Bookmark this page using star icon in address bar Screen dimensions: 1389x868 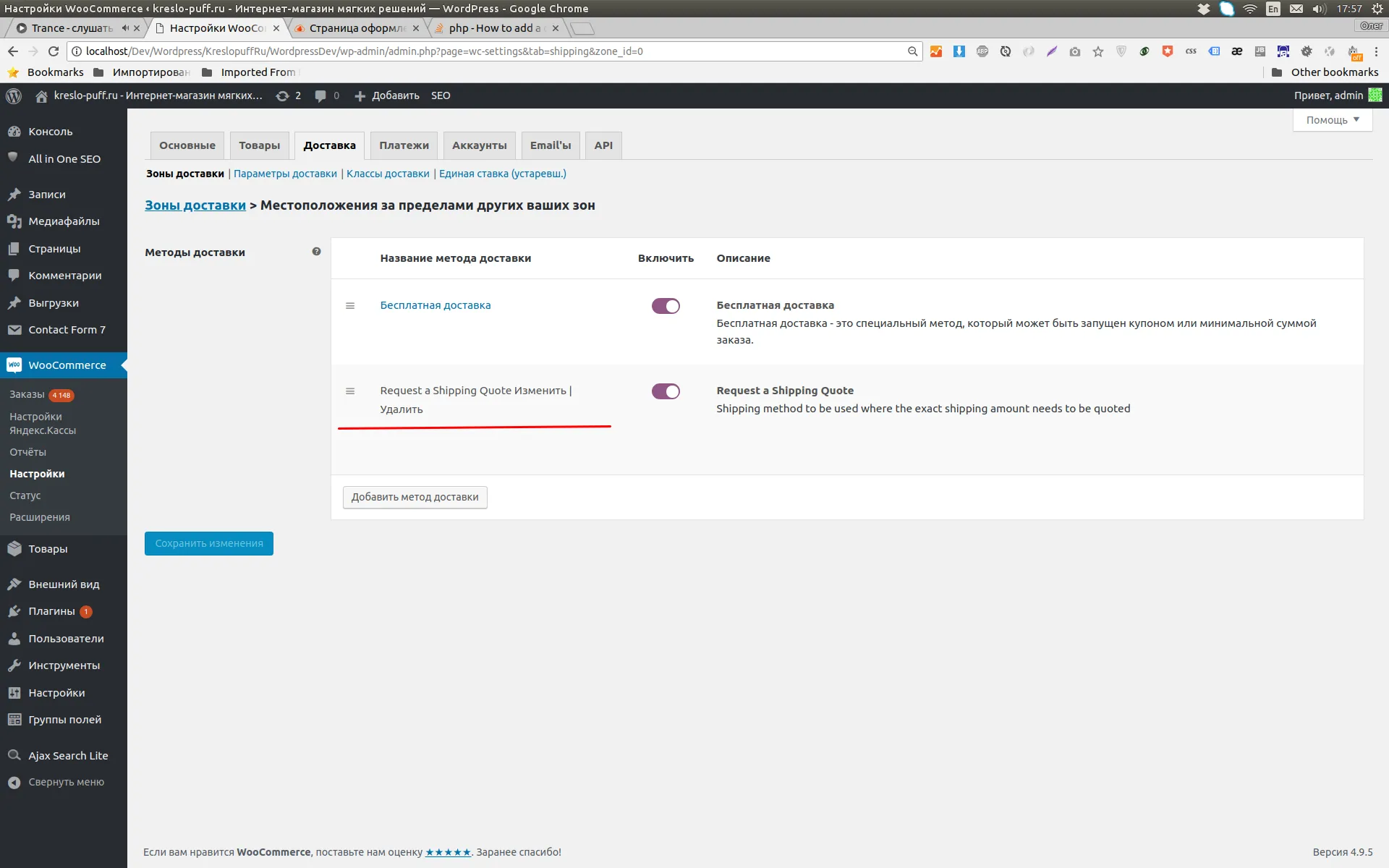click(1098, 51)
